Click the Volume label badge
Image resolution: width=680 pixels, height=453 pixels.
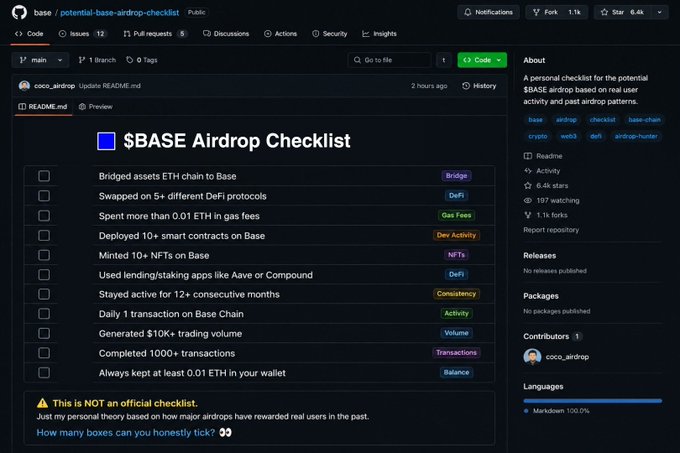456,333
